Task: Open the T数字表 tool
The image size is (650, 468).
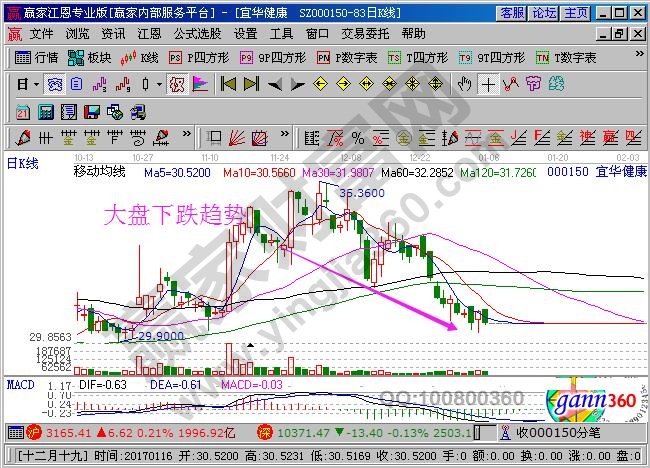Action: [x=565, y=58]
